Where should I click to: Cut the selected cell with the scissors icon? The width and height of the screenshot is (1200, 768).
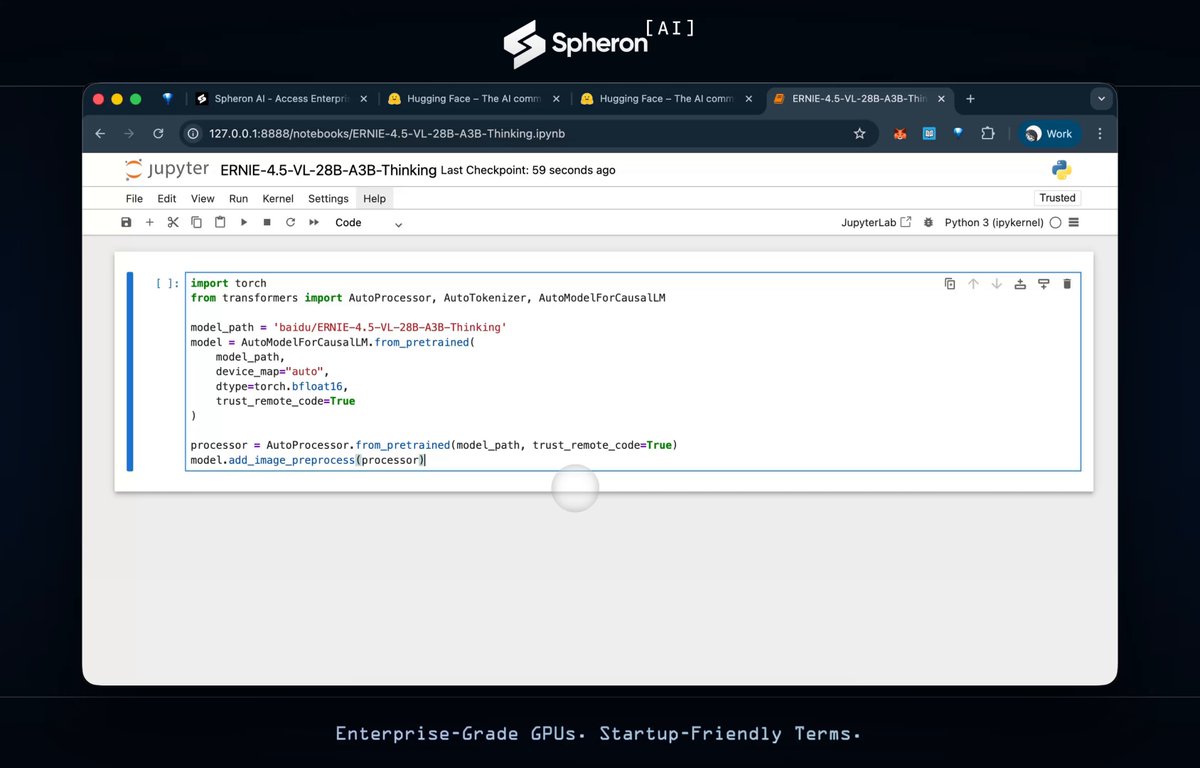173,222
